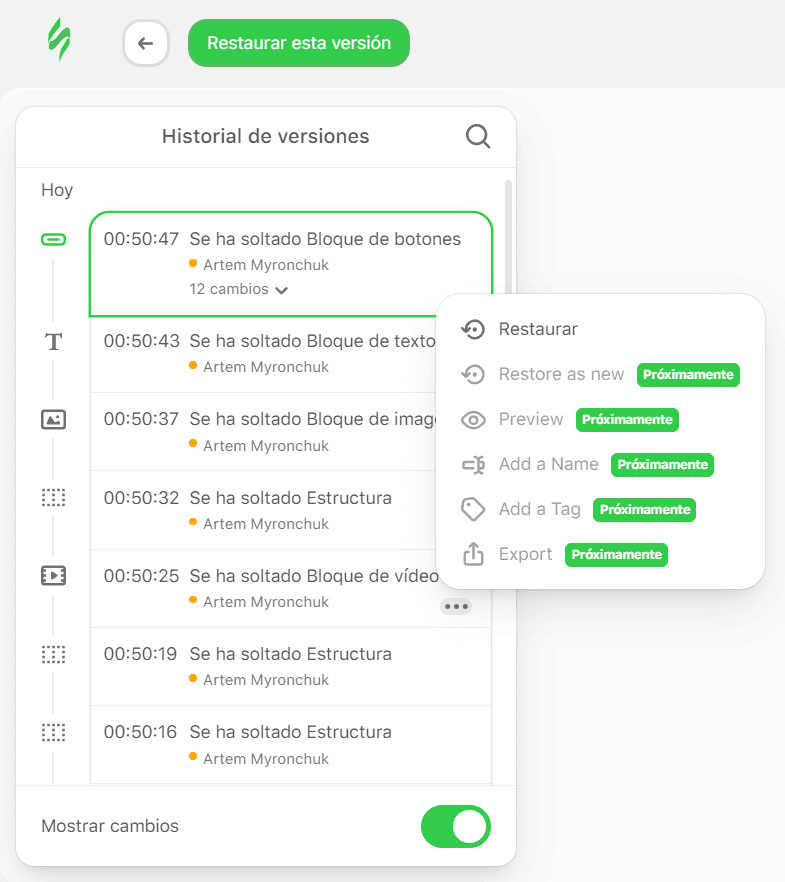Select version 00:50:19 Se ha soltado Estructura

(x=291, y=667)
